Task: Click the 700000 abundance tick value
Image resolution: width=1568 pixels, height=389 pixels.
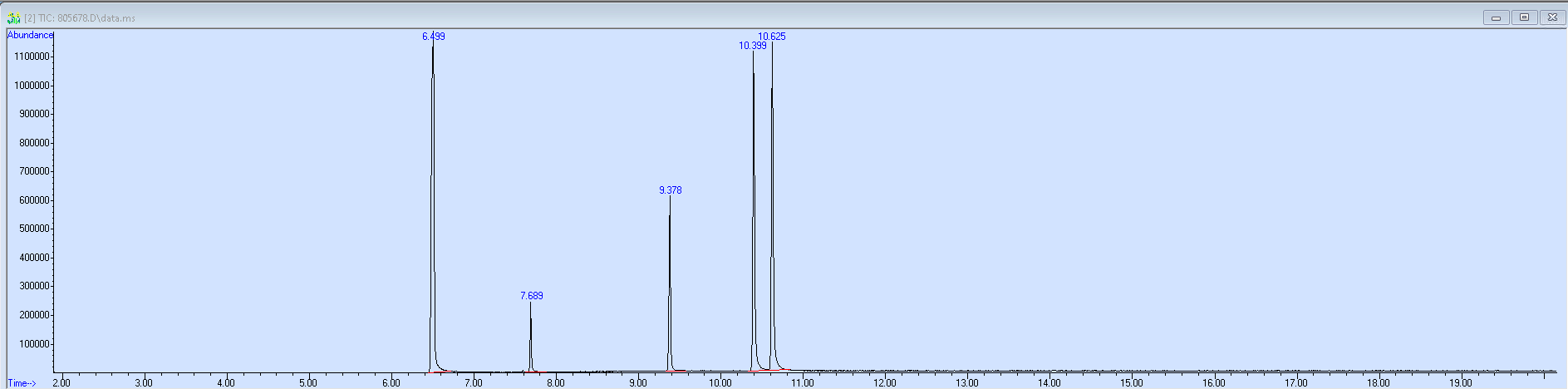Action: [x=34, y=171]
